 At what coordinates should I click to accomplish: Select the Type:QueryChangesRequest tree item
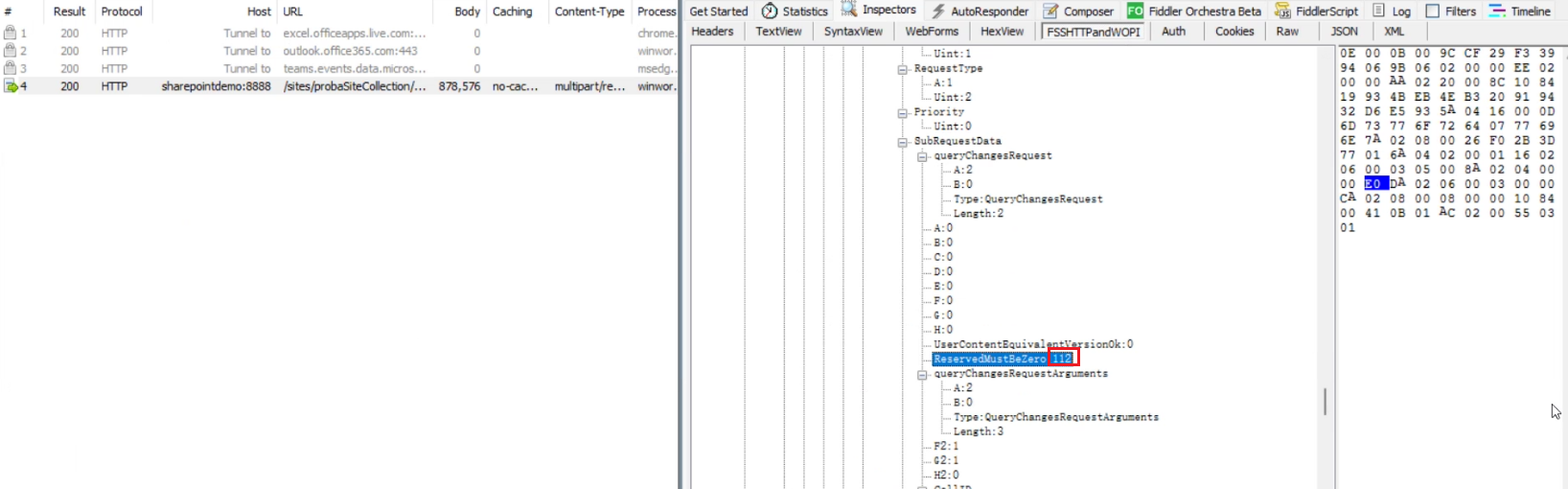click(1027, 198)
